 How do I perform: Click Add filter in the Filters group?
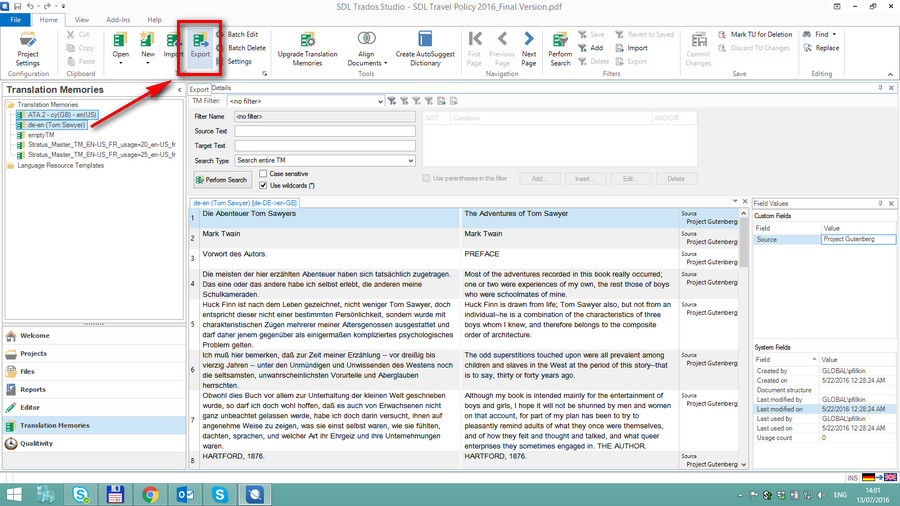pyautogui.click(x=591, y=48)
